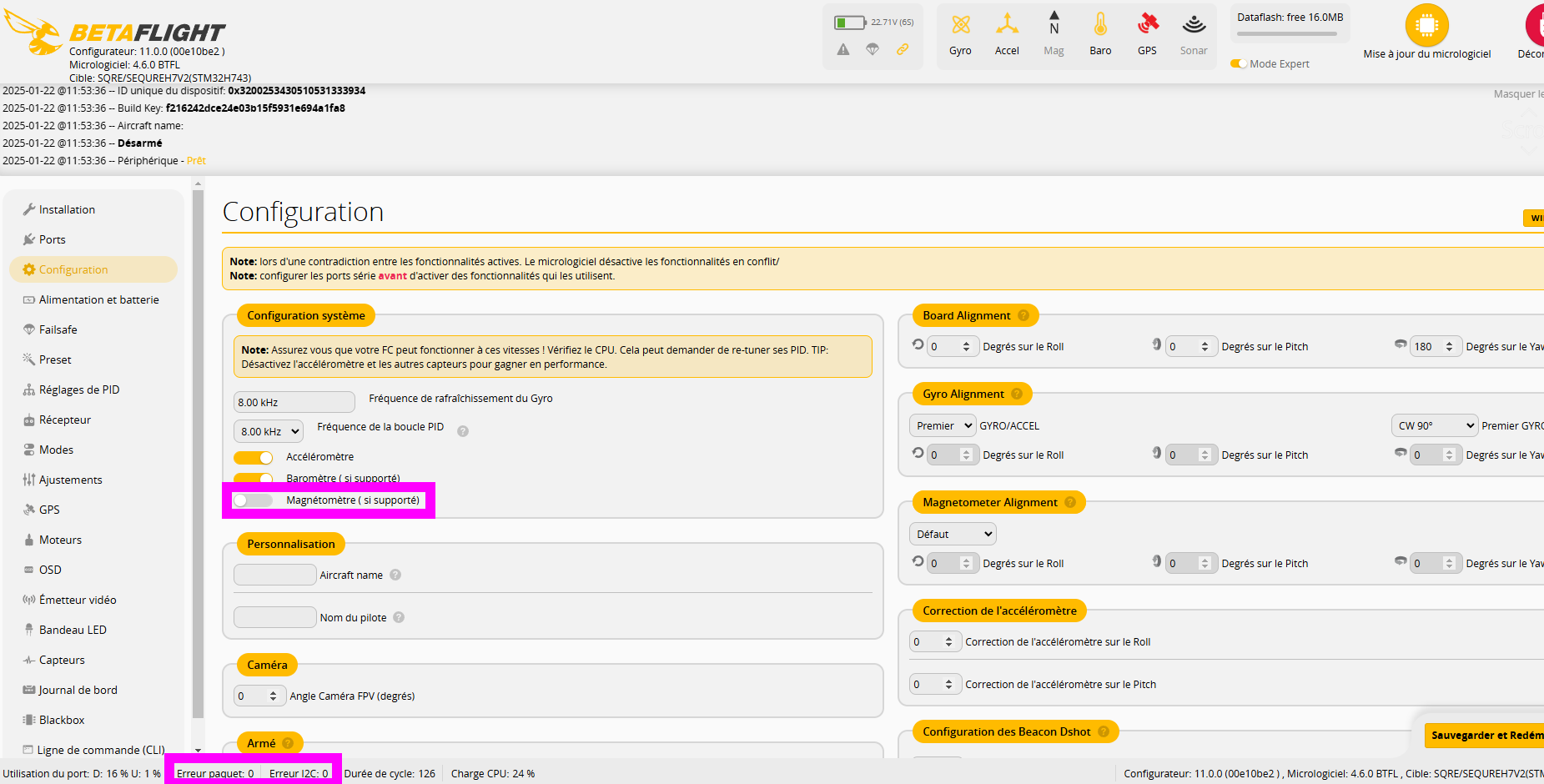
Task: Toggle Mode Expert switch
Action: point(1239,64)
